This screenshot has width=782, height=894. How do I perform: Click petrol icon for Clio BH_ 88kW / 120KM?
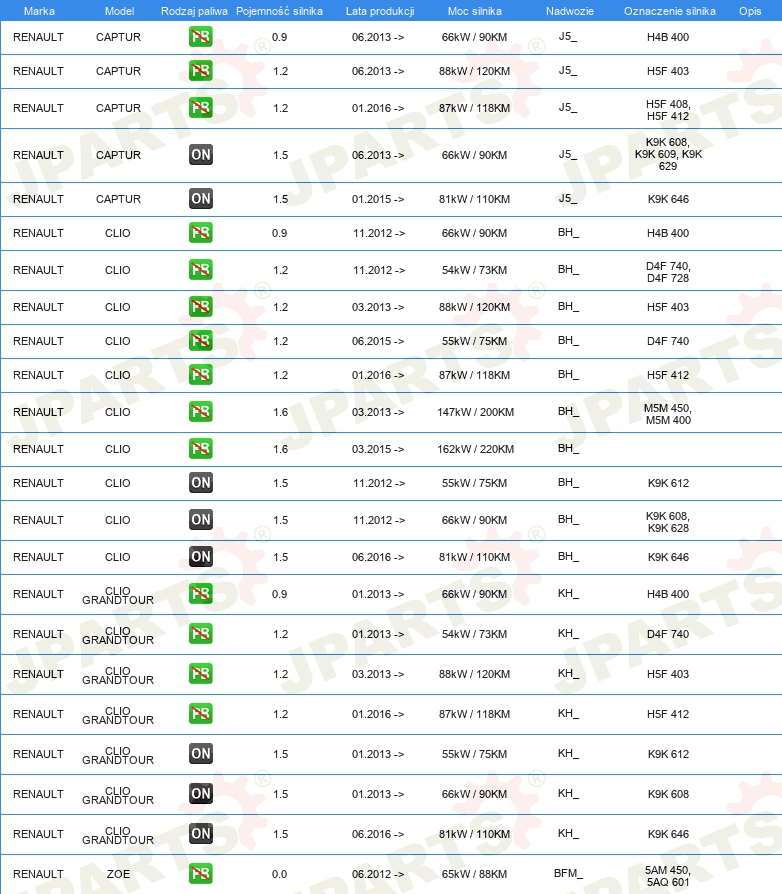point(201,307)
